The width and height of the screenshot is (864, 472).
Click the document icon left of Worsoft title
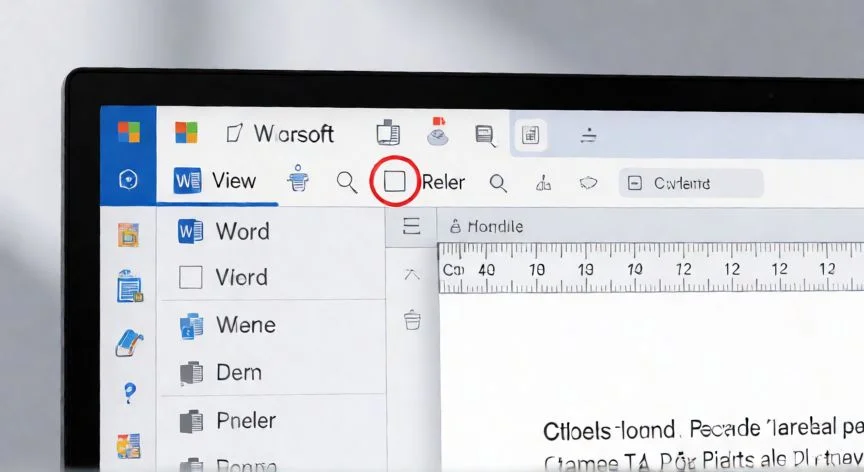235,133
